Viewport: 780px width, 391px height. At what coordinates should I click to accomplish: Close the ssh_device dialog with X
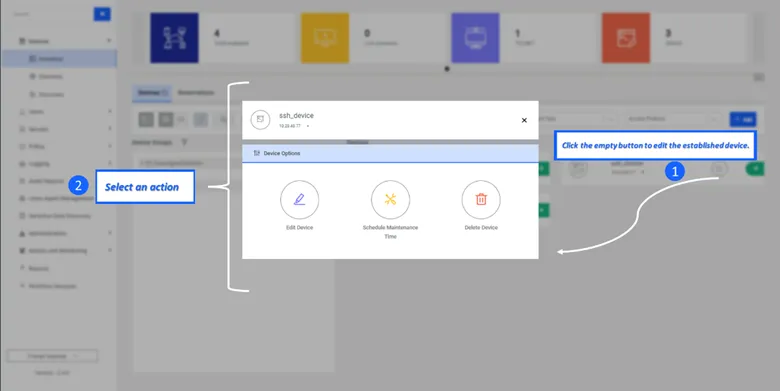(524, 120)
